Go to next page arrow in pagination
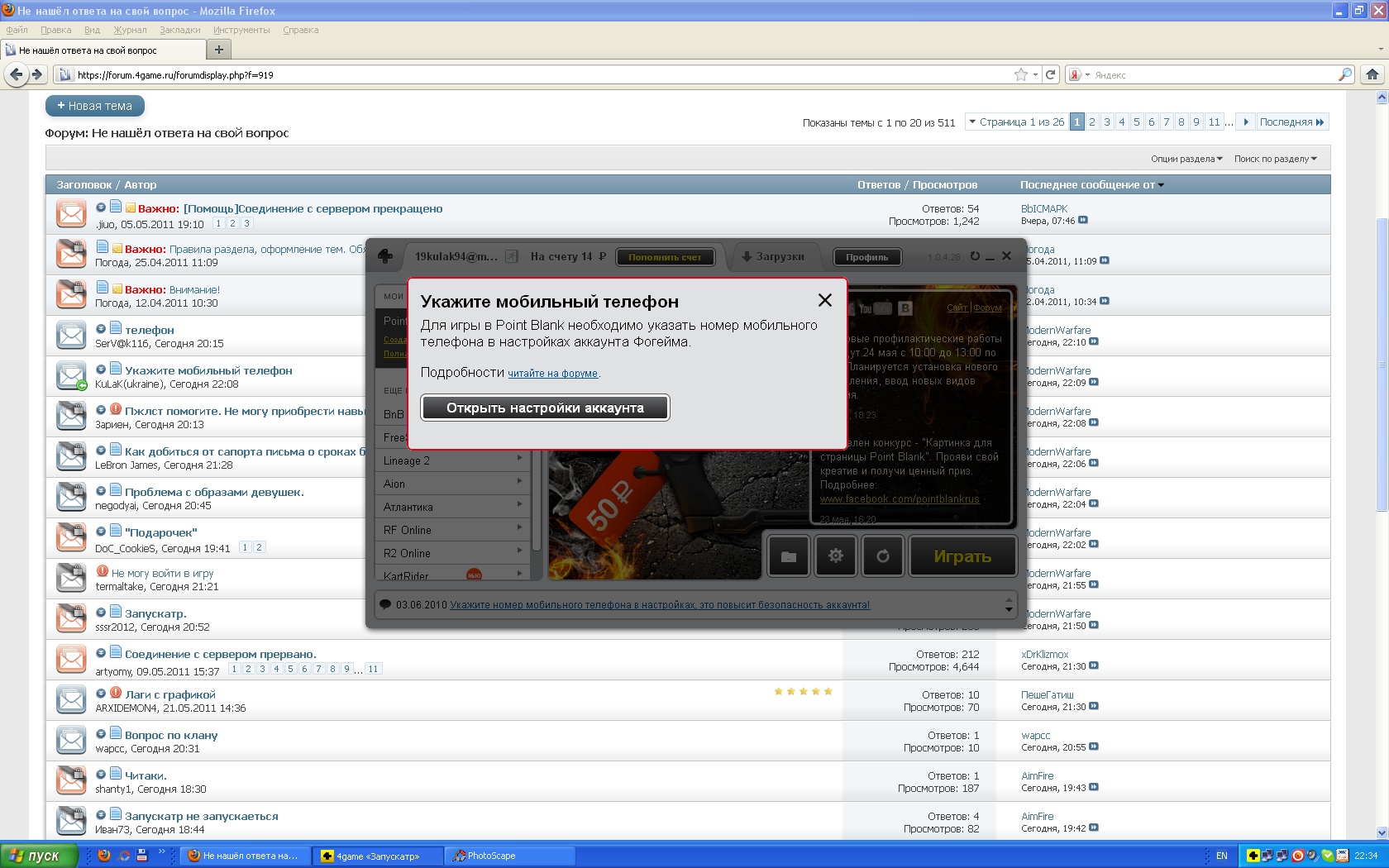1389x868 pixels. [x=1246, y=122]
